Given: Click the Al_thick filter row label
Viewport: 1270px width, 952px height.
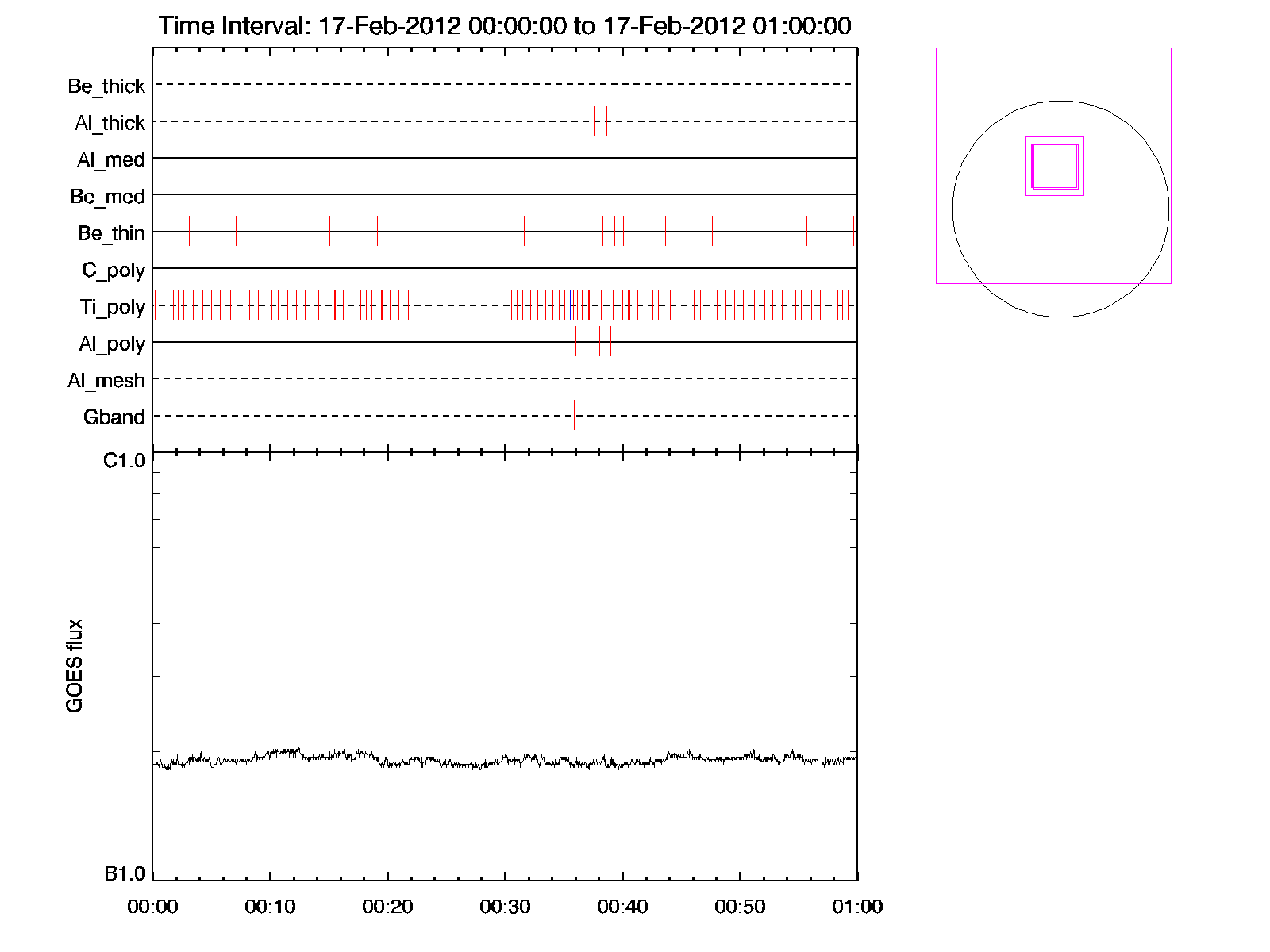Looking at the screenshot, I should click(110, 123).
